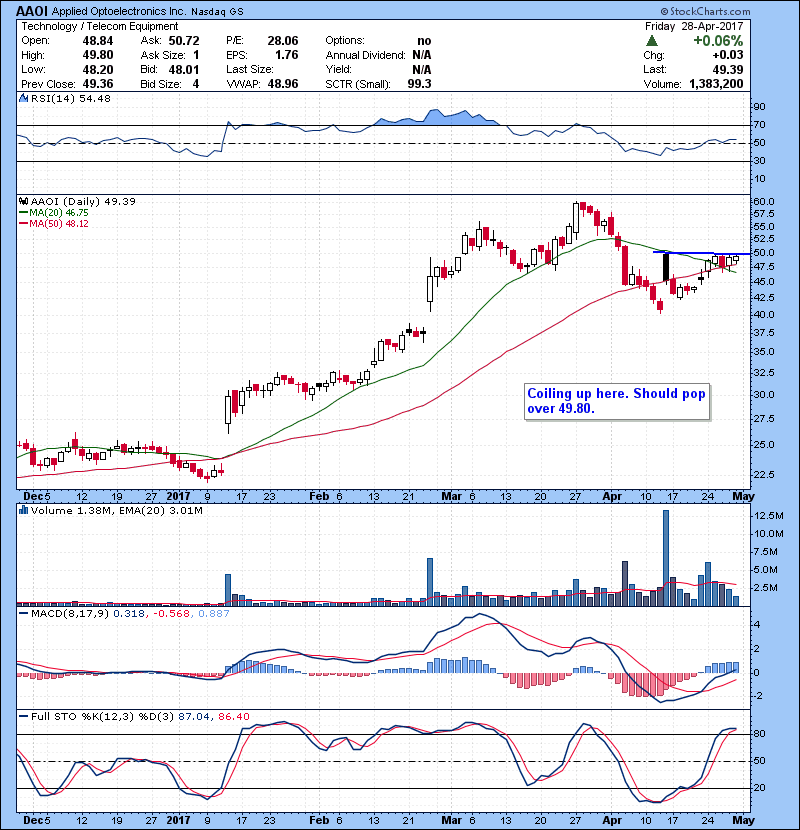Image resolution: width=800 pixels, height=830 pixels.
Task: Click the +0.06% percent change
Action: (718, 41)
